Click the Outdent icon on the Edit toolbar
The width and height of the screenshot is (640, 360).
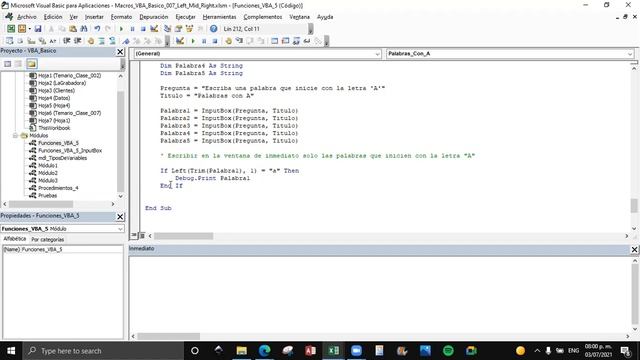tap(78, 41)
